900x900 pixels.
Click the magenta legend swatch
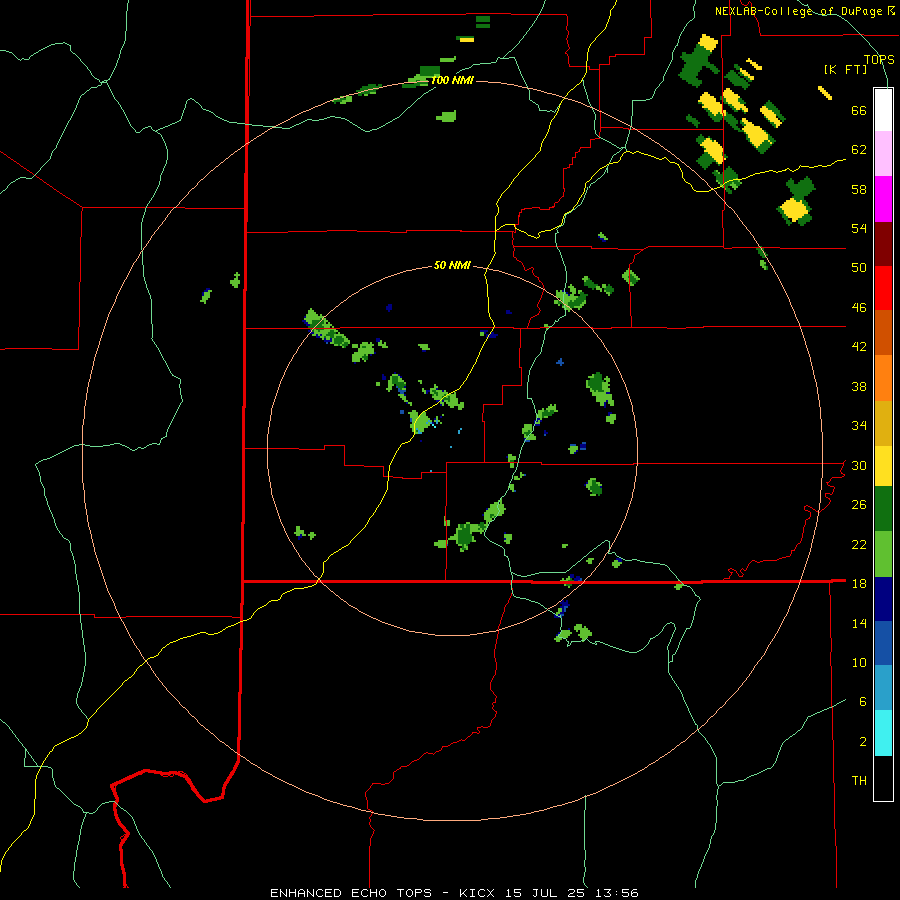click(x=883, y=199)
